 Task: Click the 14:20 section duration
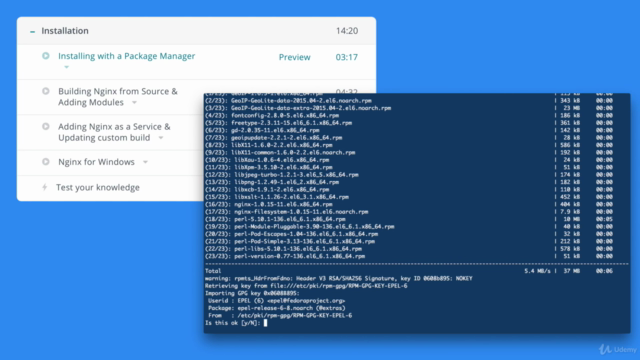(347, 31)
